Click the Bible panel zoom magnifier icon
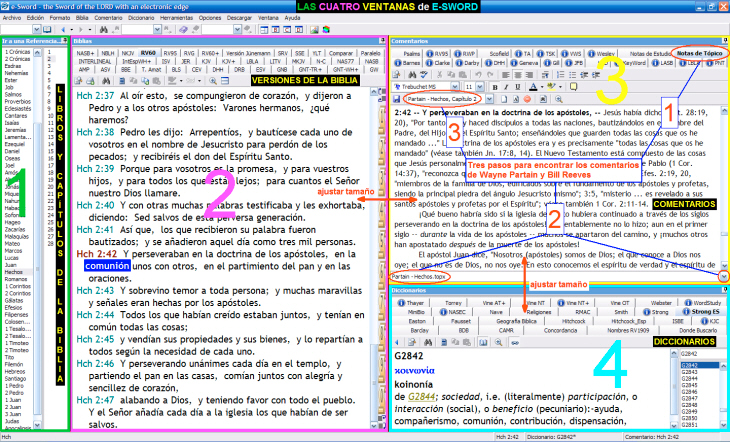Image resolution: width=730 pixels, height=442 pixels. [x=213, y=81]
